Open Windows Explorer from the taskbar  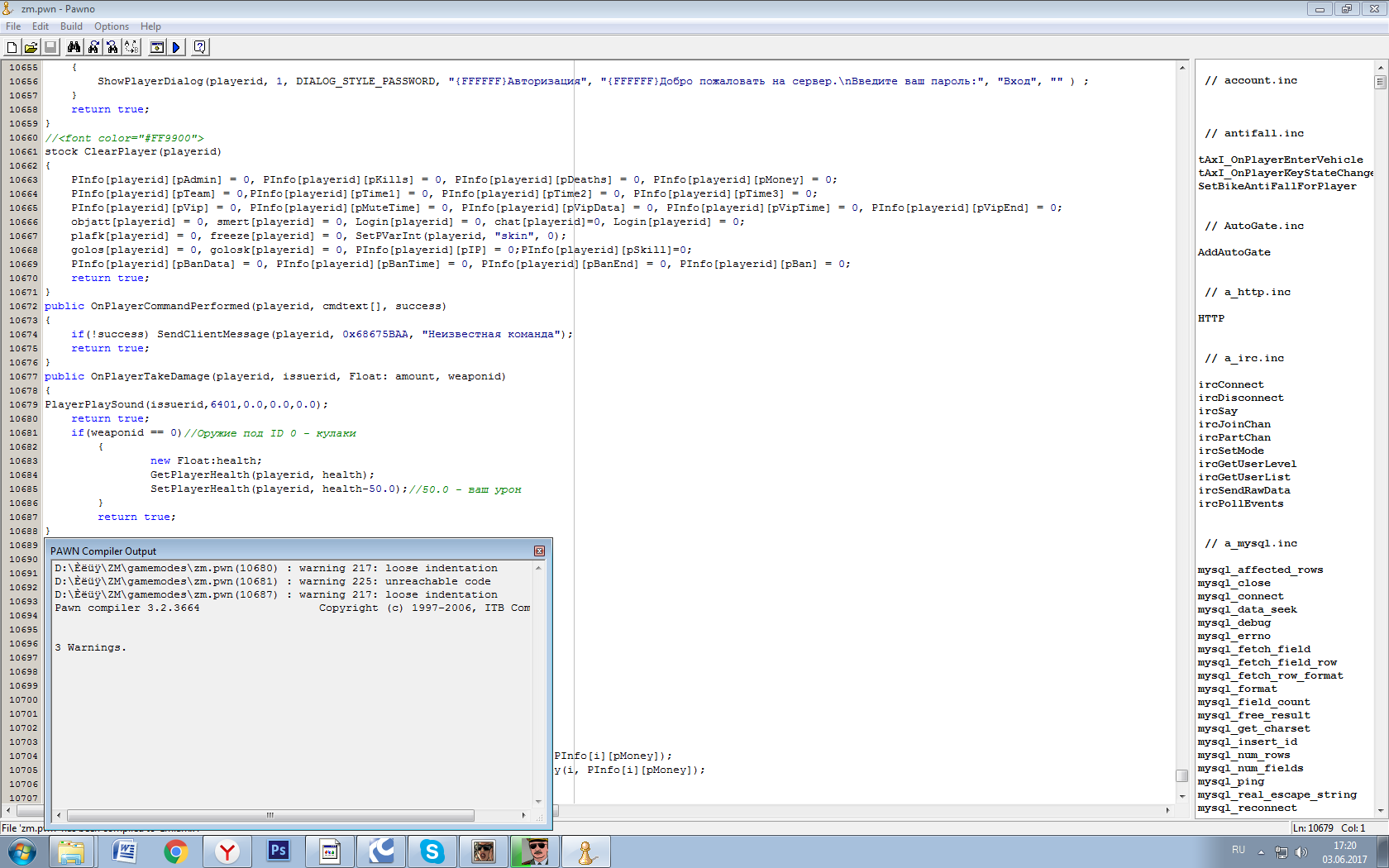coord(72,851)
